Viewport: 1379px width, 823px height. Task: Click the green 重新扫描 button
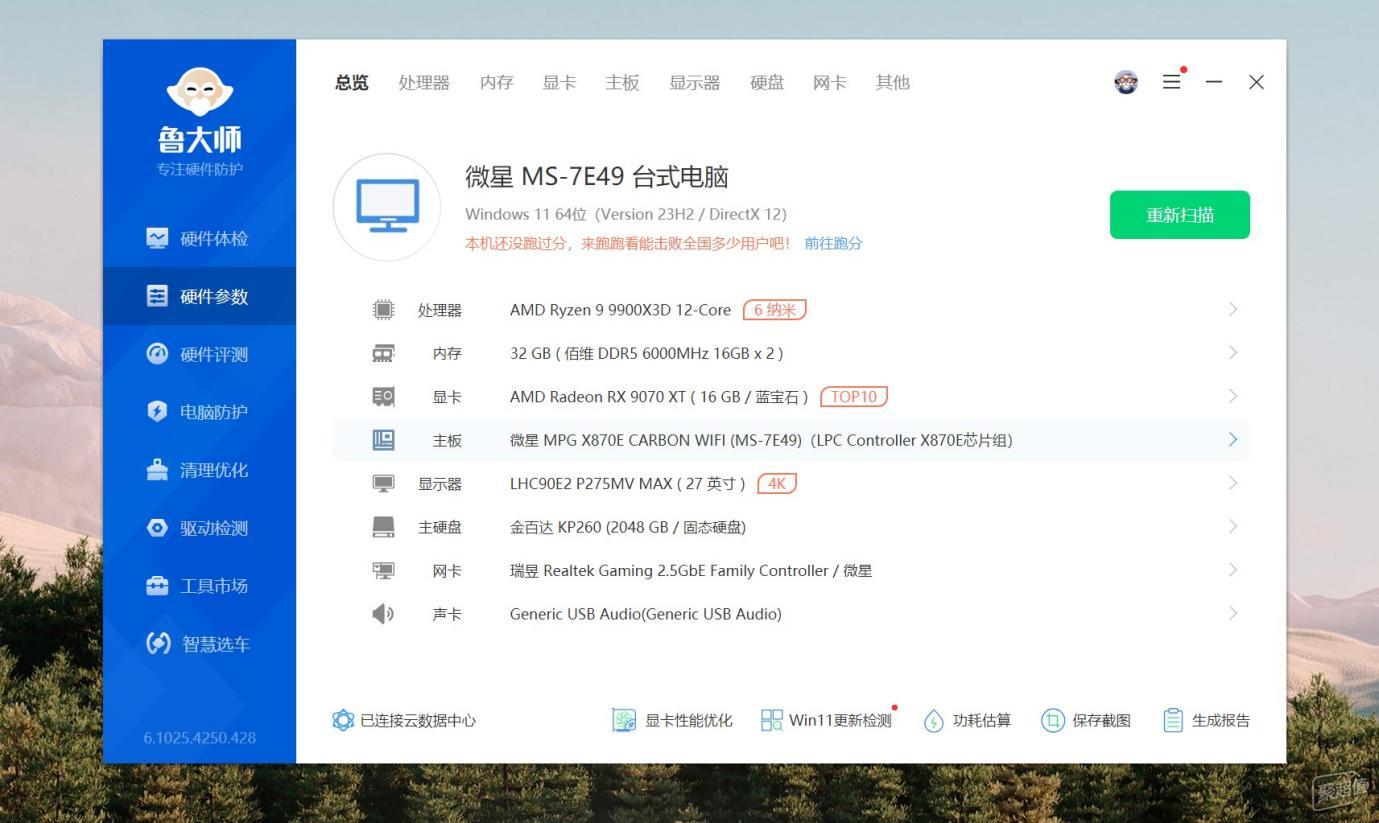1180,215
